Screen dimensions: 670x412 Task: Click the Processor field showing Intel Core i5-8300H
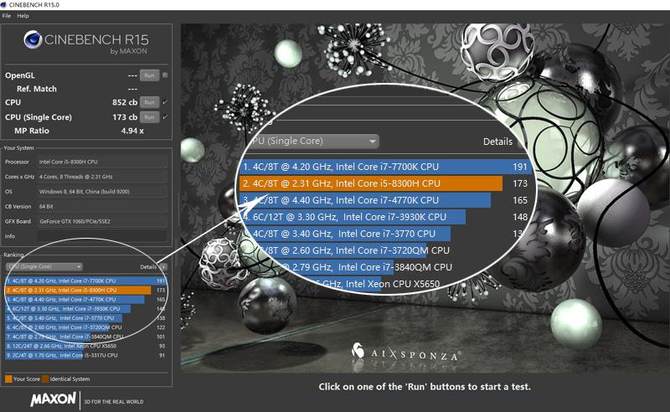tap(103, 162)
